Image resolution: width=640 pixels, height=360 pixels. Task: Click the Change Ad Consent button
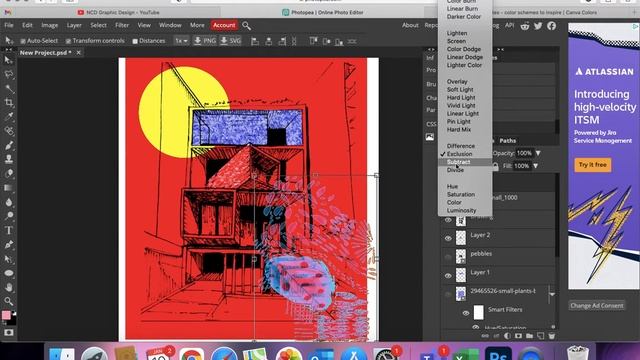pyautogui.click(x=597, y=305)
